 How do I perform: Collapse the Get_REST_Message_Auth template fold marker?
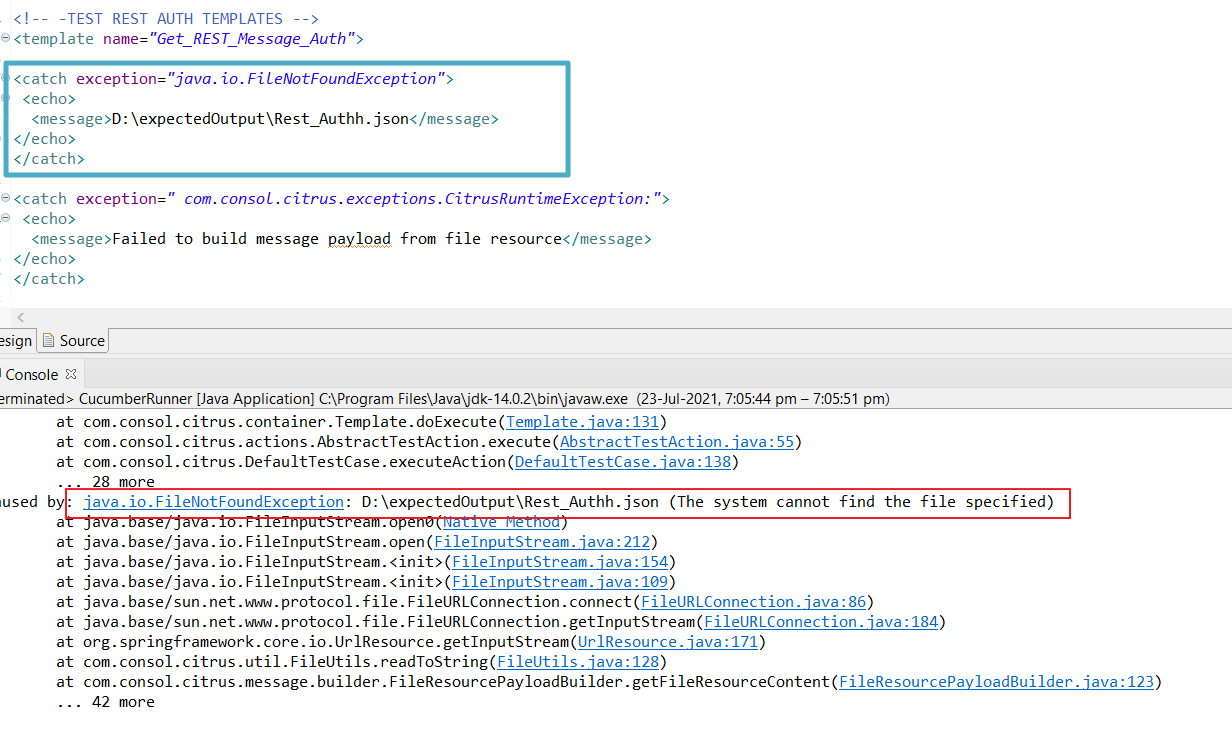tap(5, 38)
